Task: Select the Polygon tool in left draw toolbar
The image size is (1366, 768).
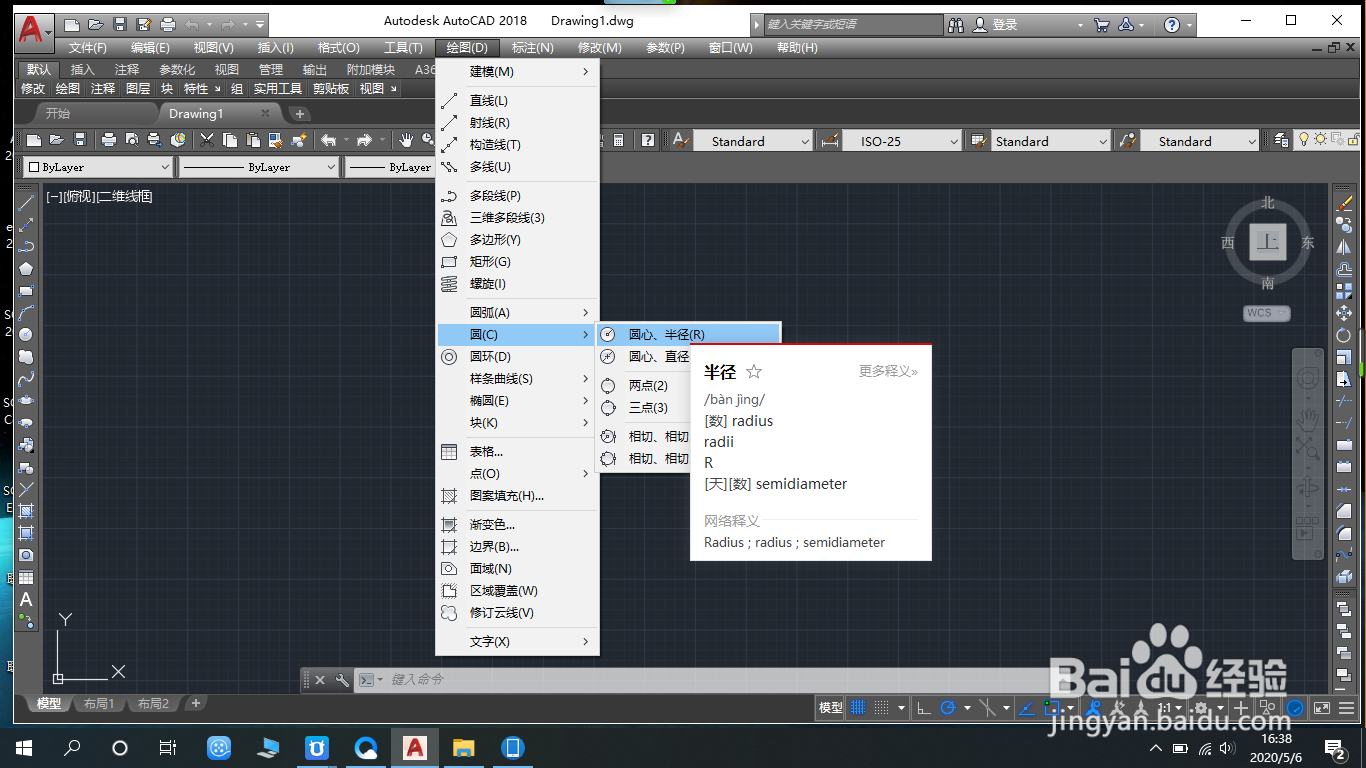Action: tap(26, 268)
